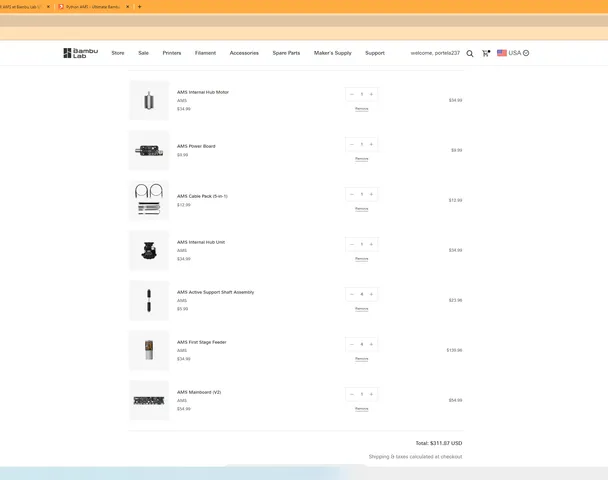Click the welcome, portela237 account link
Screen dimensions: 608x480
pos(435,53)
